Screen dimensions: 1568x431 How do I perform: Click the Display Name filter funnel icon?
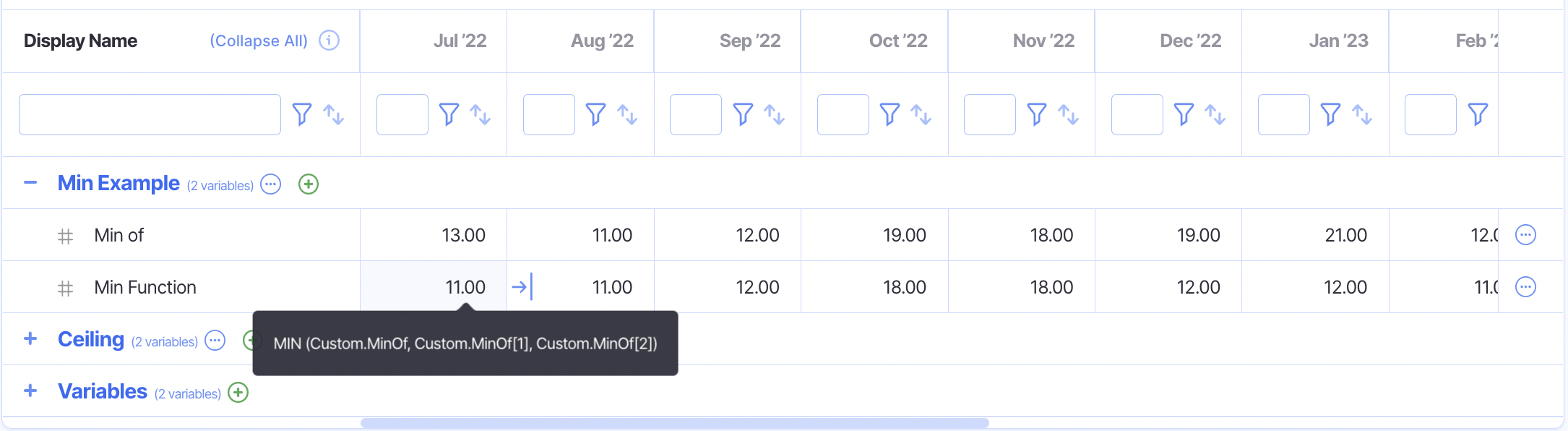pyautogui.click(x=301, y=114)
